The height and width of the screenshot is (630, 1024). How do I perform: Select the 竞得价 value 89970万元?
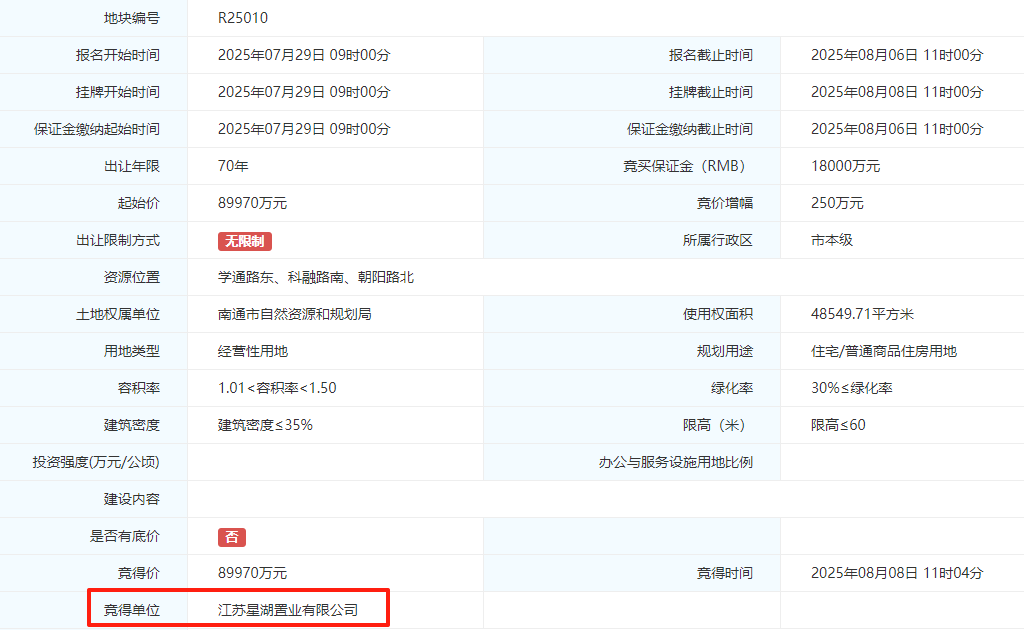pos(252,573)
